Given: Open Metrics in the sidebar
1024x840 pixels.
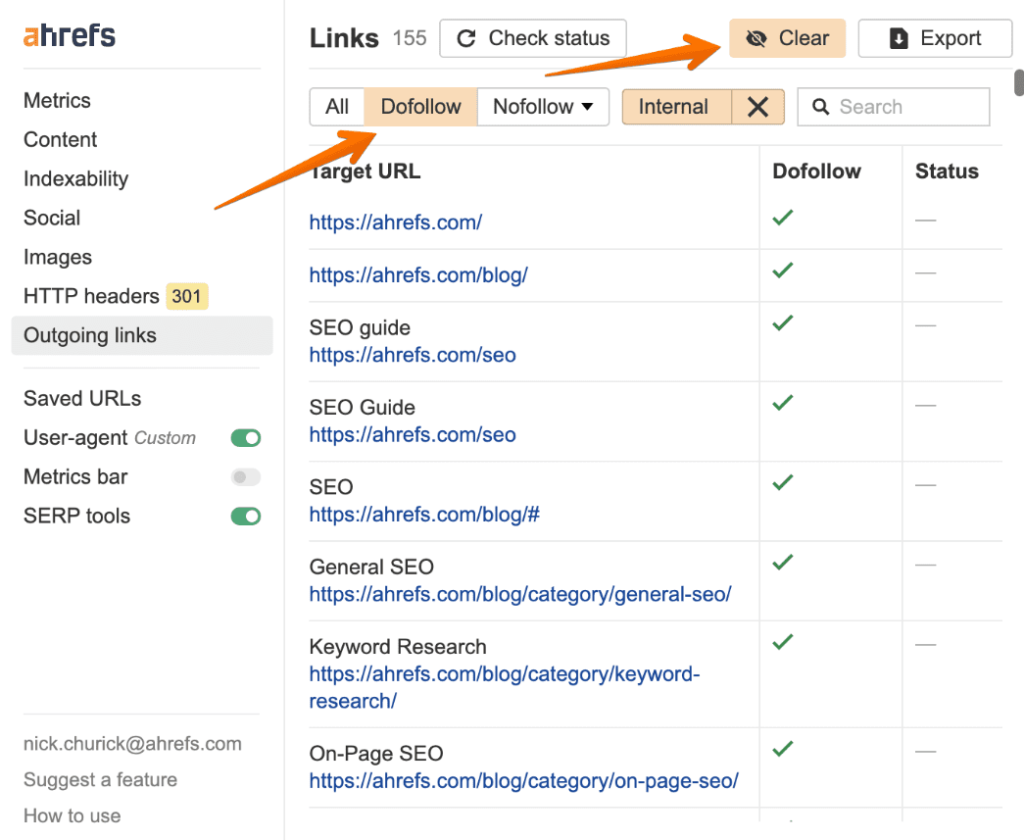Looking at the screenshot, I should (x=57, y=101).
